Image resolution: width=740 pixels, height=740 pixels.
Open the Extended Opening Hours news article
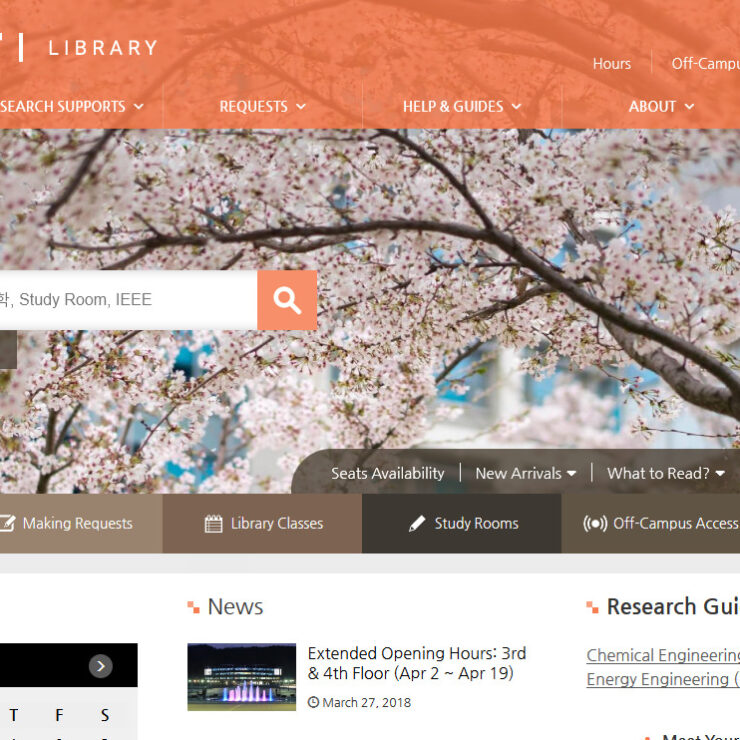[416, 663]
